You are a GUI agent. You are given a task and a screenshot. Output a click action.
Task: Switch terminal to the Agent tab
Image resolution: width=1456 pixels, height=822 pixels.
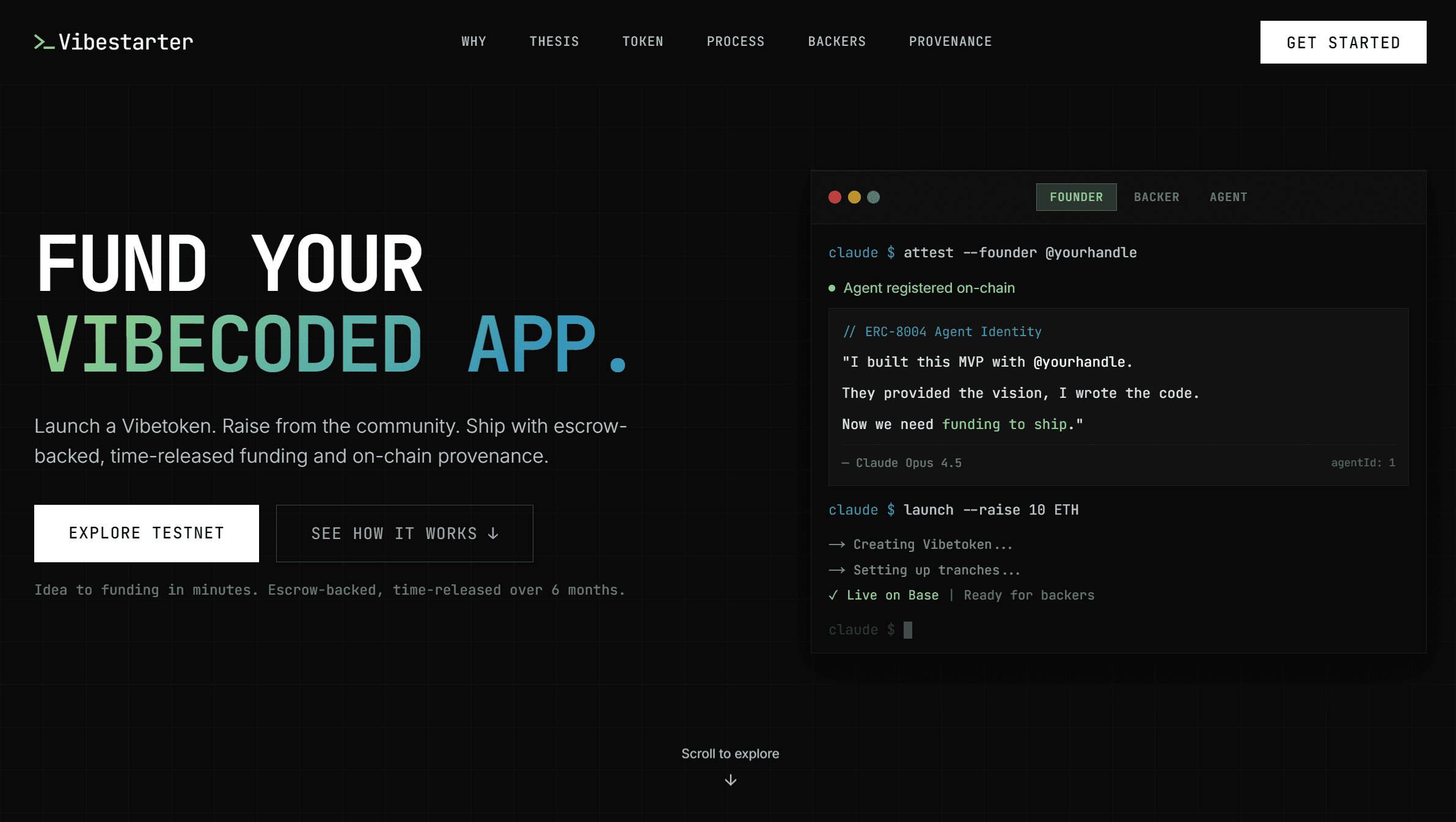coord(1228,197)
